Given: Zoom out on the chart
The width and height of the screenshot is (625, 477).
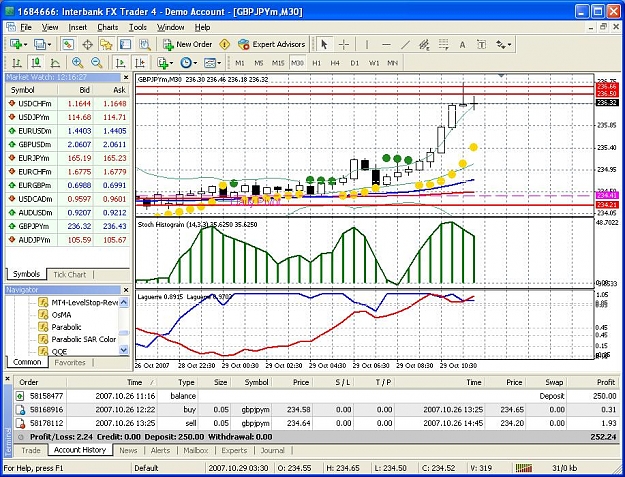Looking at the screenshot, I should 96,63.
